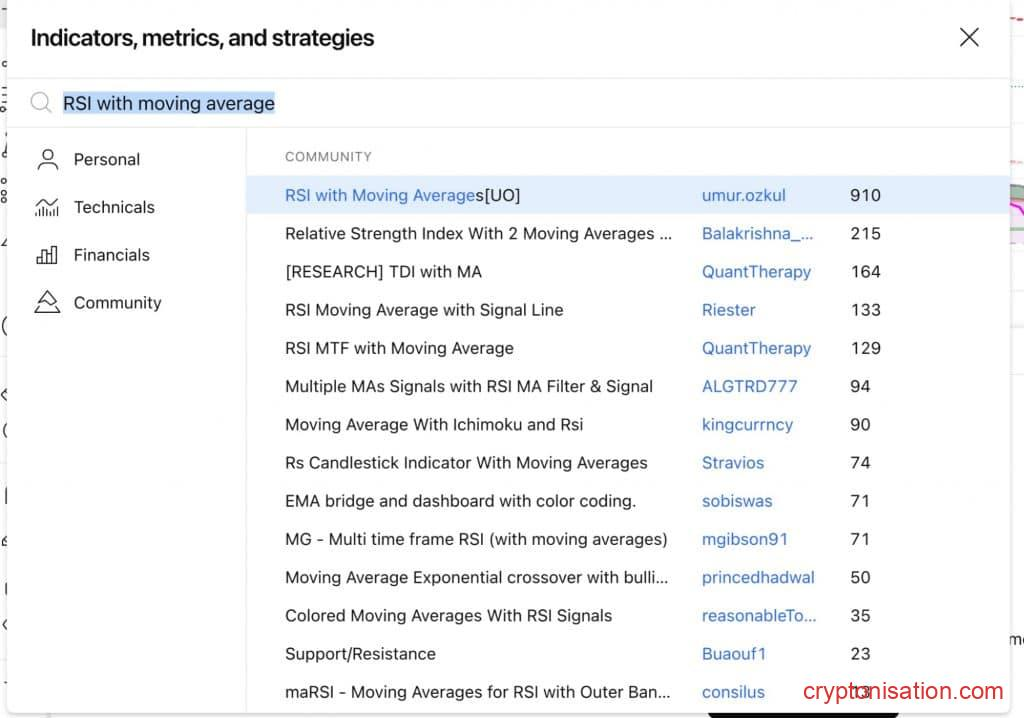Open kingcurrncy author profile
This screenshot has width=1024, height=718.
tap(747, 425)
